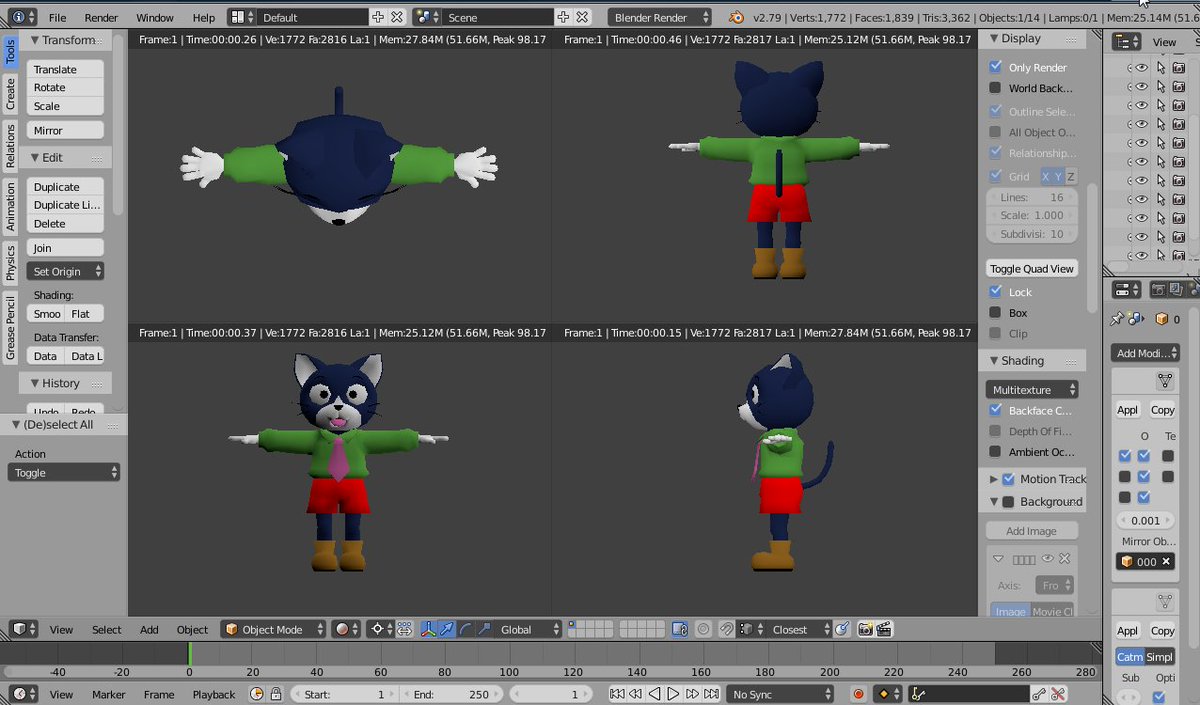Switch to the Create tab

point(11,93)
